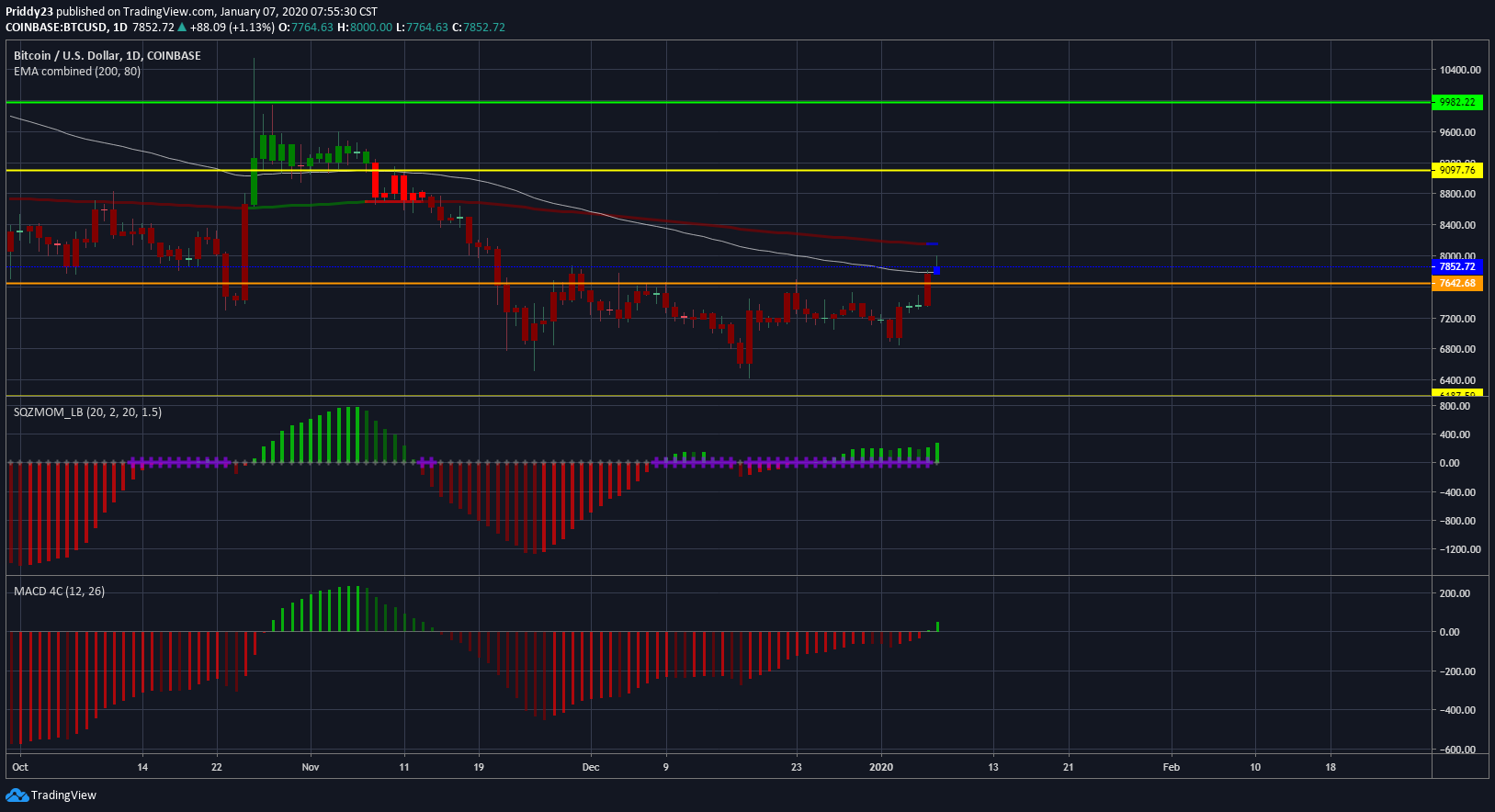Click the 'O:7764.63' open value
Viewport: 1495px width, 812px height.
click(x=306, y=28)
